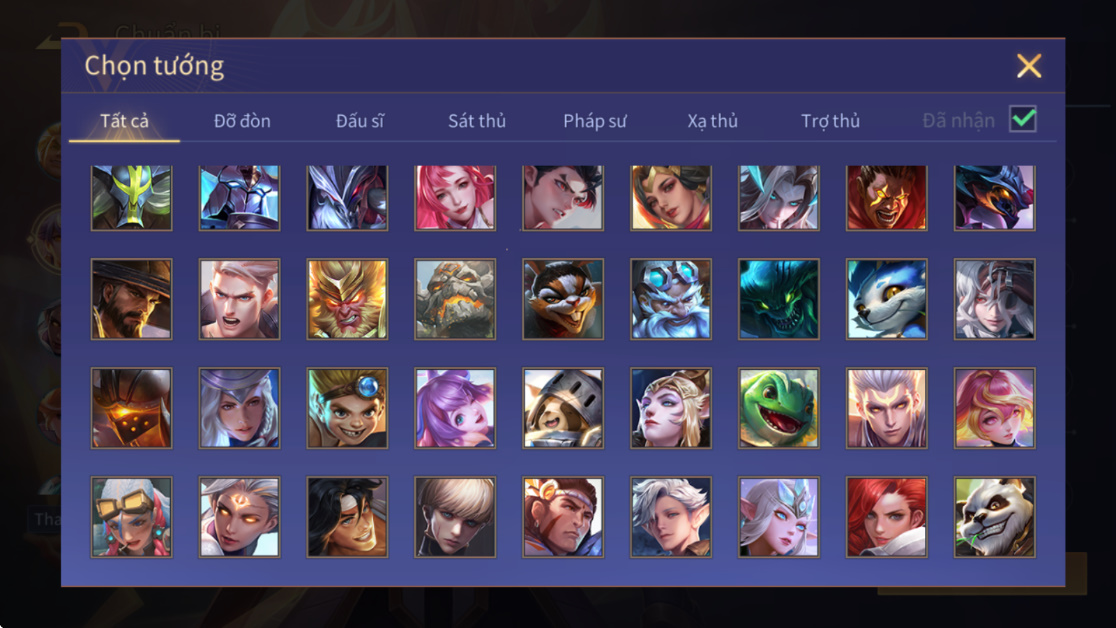The width and height of the screenshot is (1116, 628).
Task: Pick the blue fox hero portrait
Action: (886, 299)
